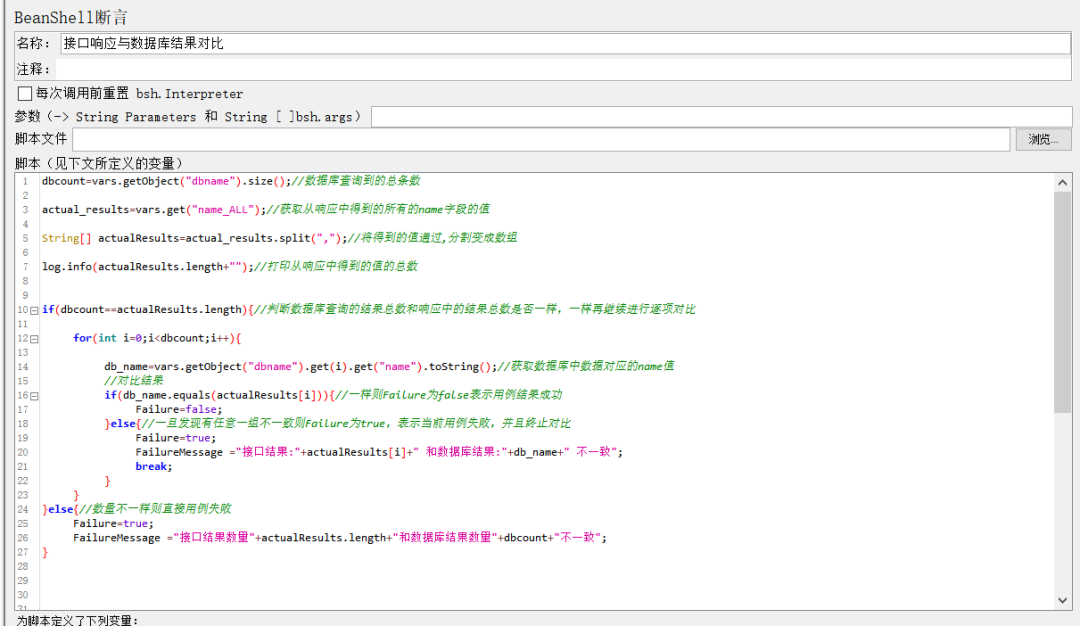This screenshot has width=1080, height=626.
Task: Click FailureMessage line 26 with 接口结果数量
Action: click(x=340, y=538)
